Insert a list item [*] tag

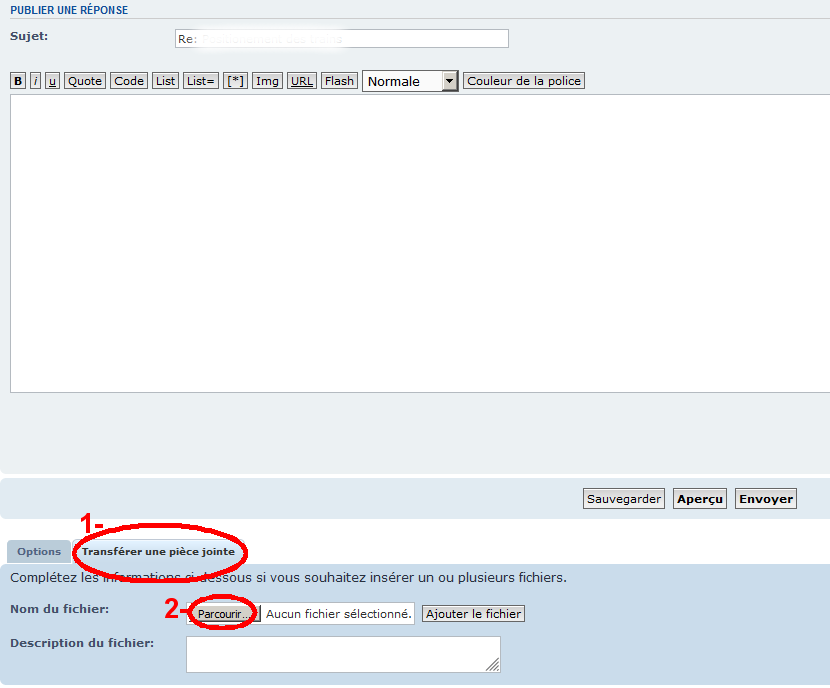(235, 81)
